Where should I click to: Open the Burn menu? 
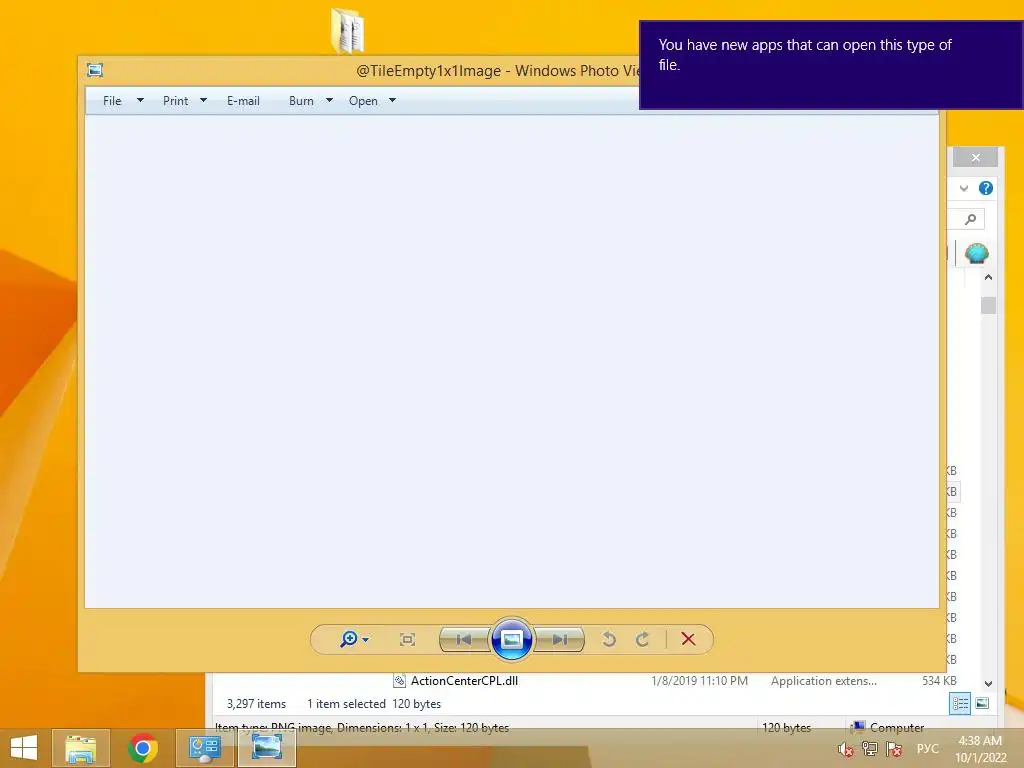click(301, 101)
